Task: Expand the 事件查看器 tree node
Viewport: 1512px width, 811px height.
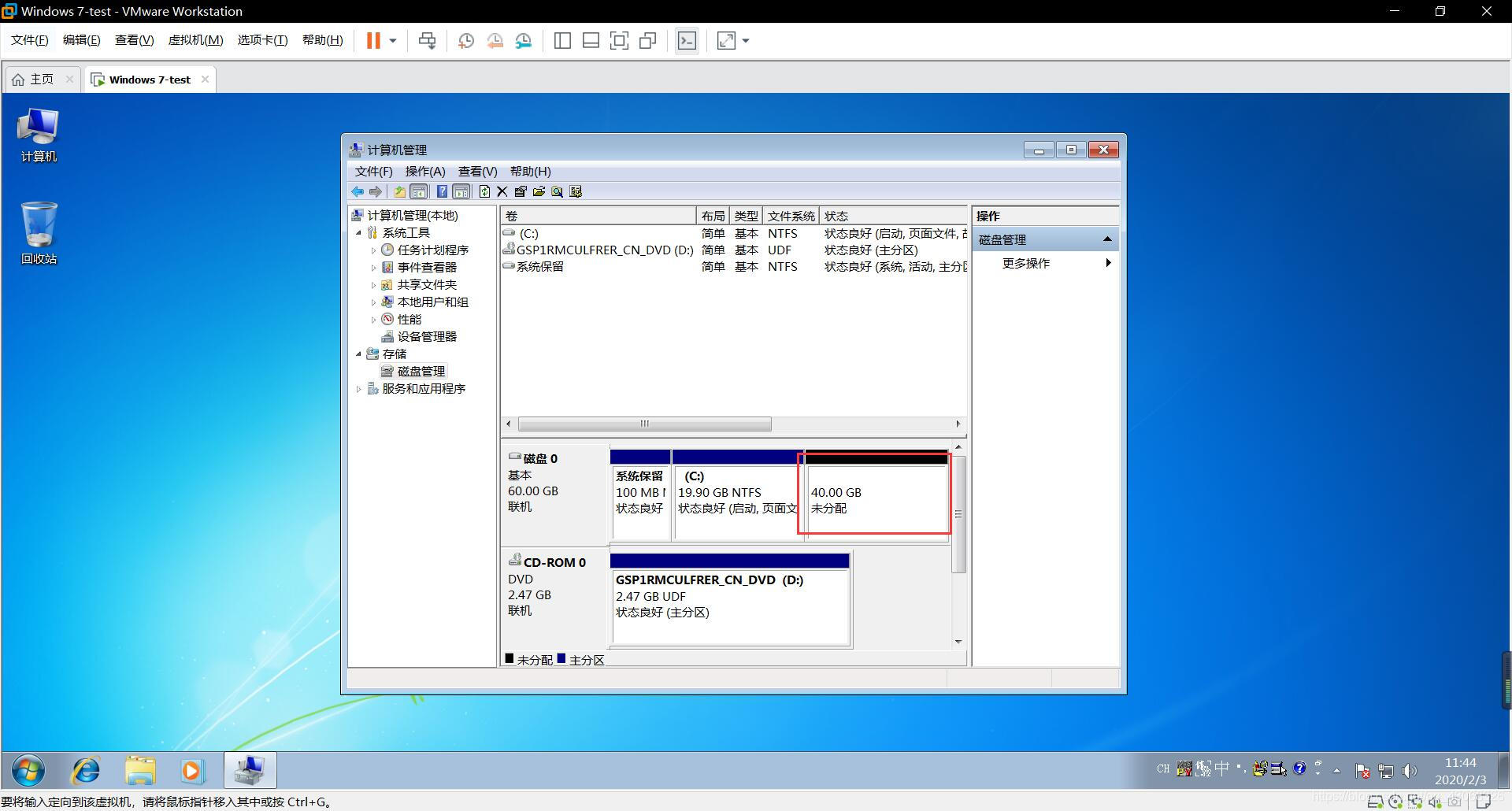Action: [373, 268]
